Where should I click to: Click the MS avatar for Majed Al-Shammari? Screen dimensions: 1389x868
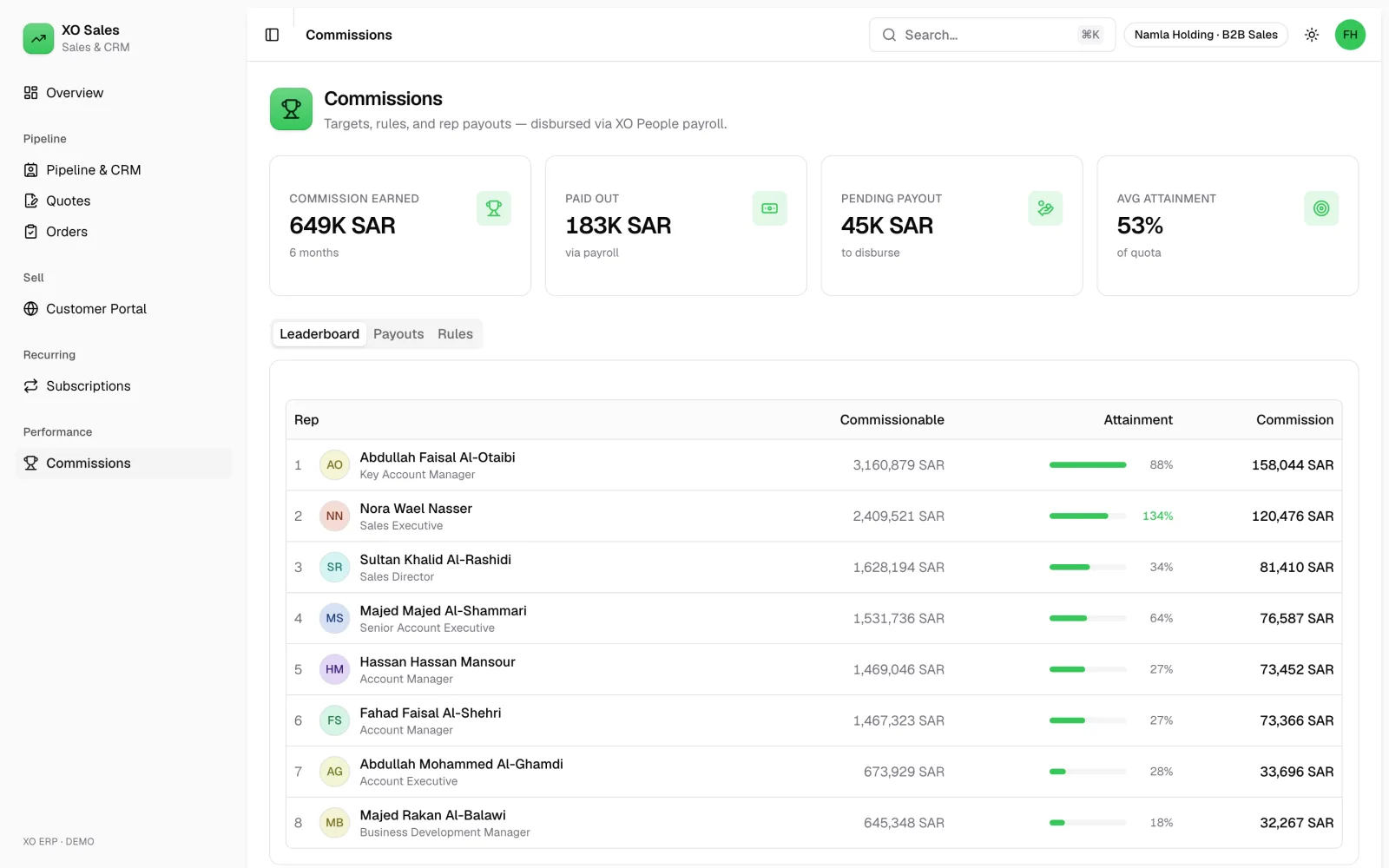[x=335, y=619]
